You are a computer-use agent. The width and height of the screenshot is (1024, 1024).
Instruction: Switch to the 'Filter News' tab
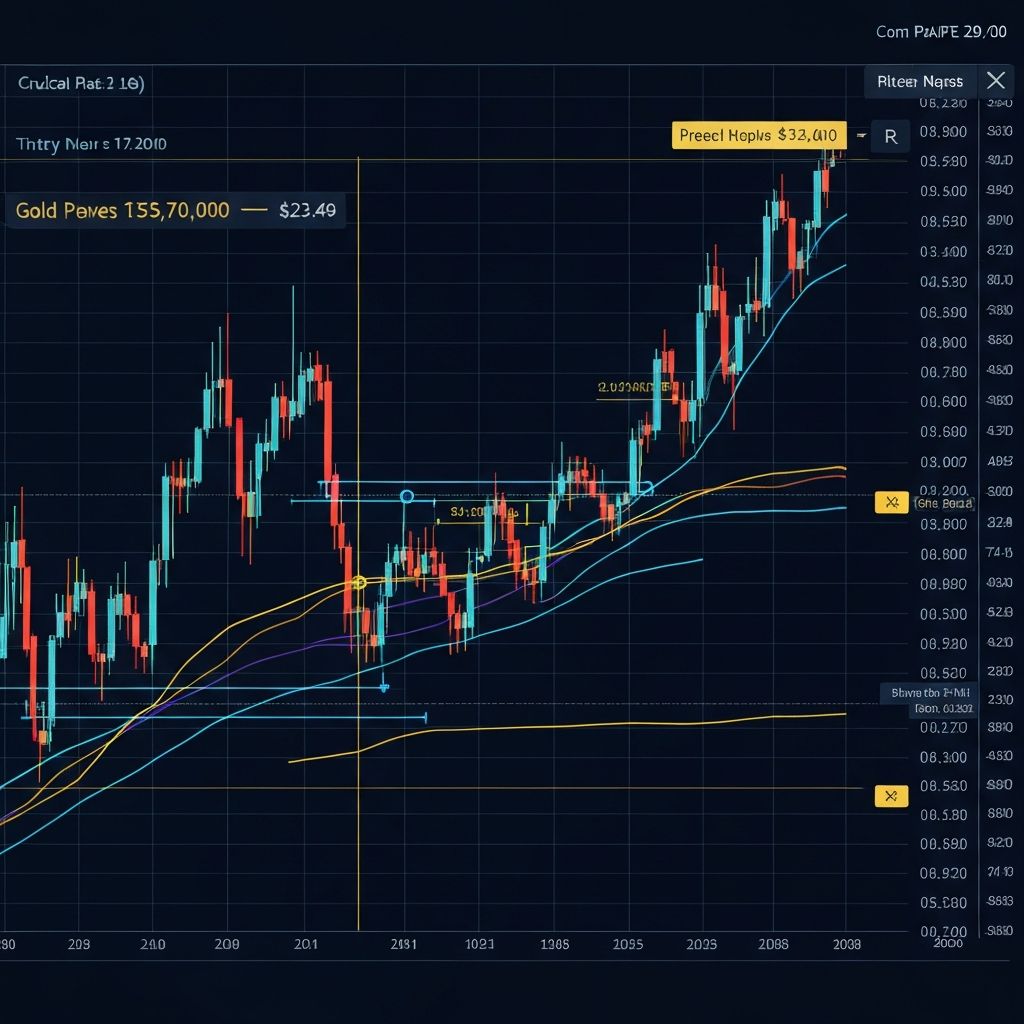[x=918, y=81]
